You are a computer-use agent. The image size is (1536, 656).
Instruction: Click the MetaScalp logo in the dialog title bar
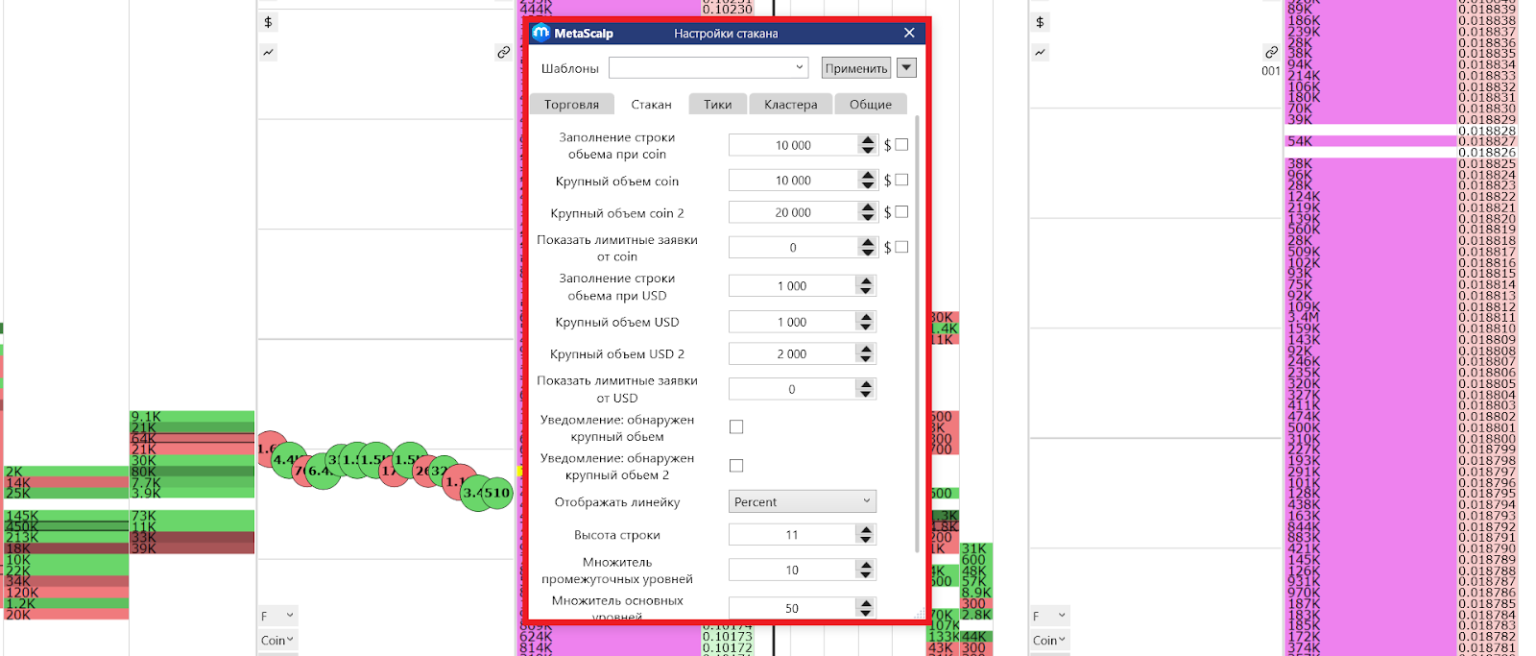541,33
